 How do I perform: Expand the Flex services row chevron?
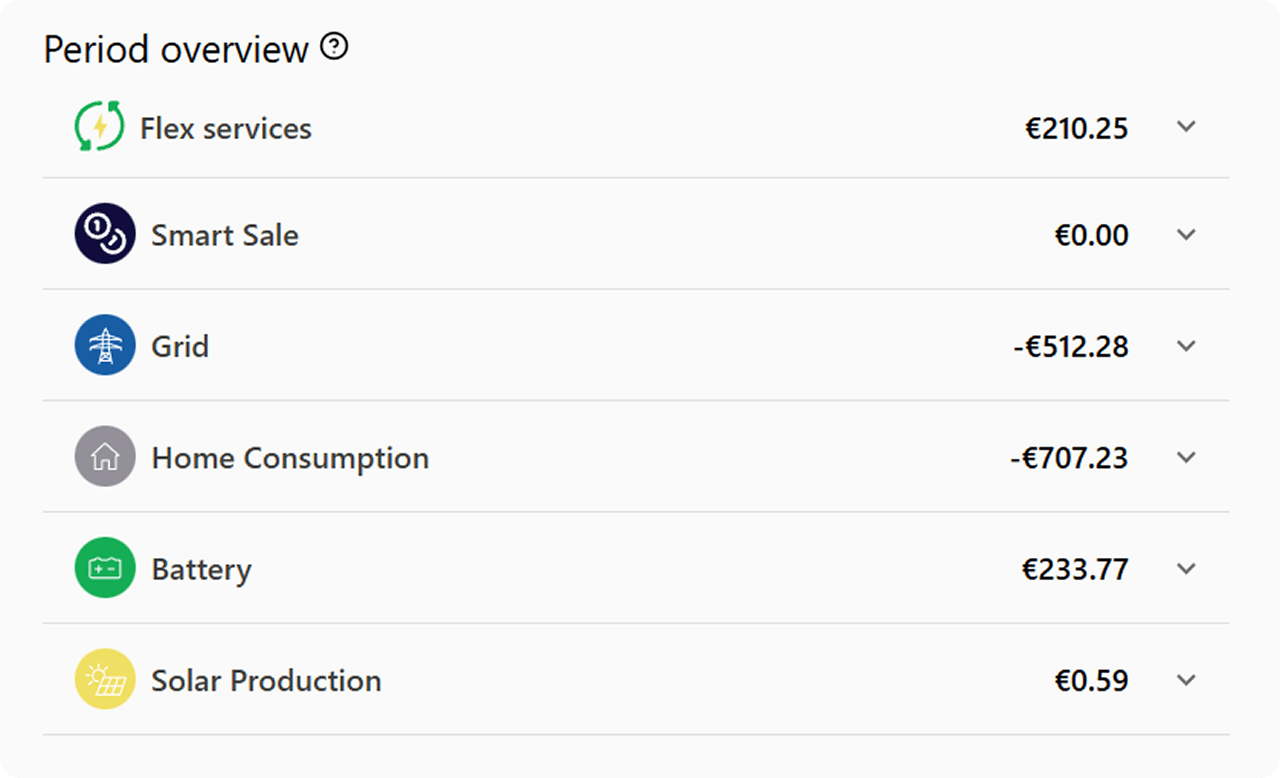[1186, 127]
